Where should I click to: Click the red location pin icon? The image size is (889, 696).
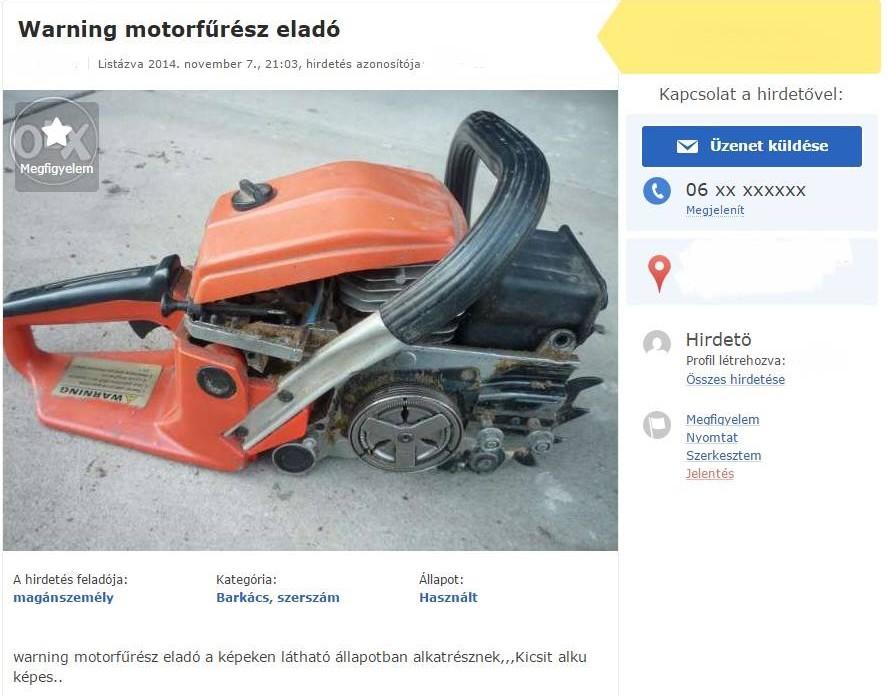[x=659, y=273]
